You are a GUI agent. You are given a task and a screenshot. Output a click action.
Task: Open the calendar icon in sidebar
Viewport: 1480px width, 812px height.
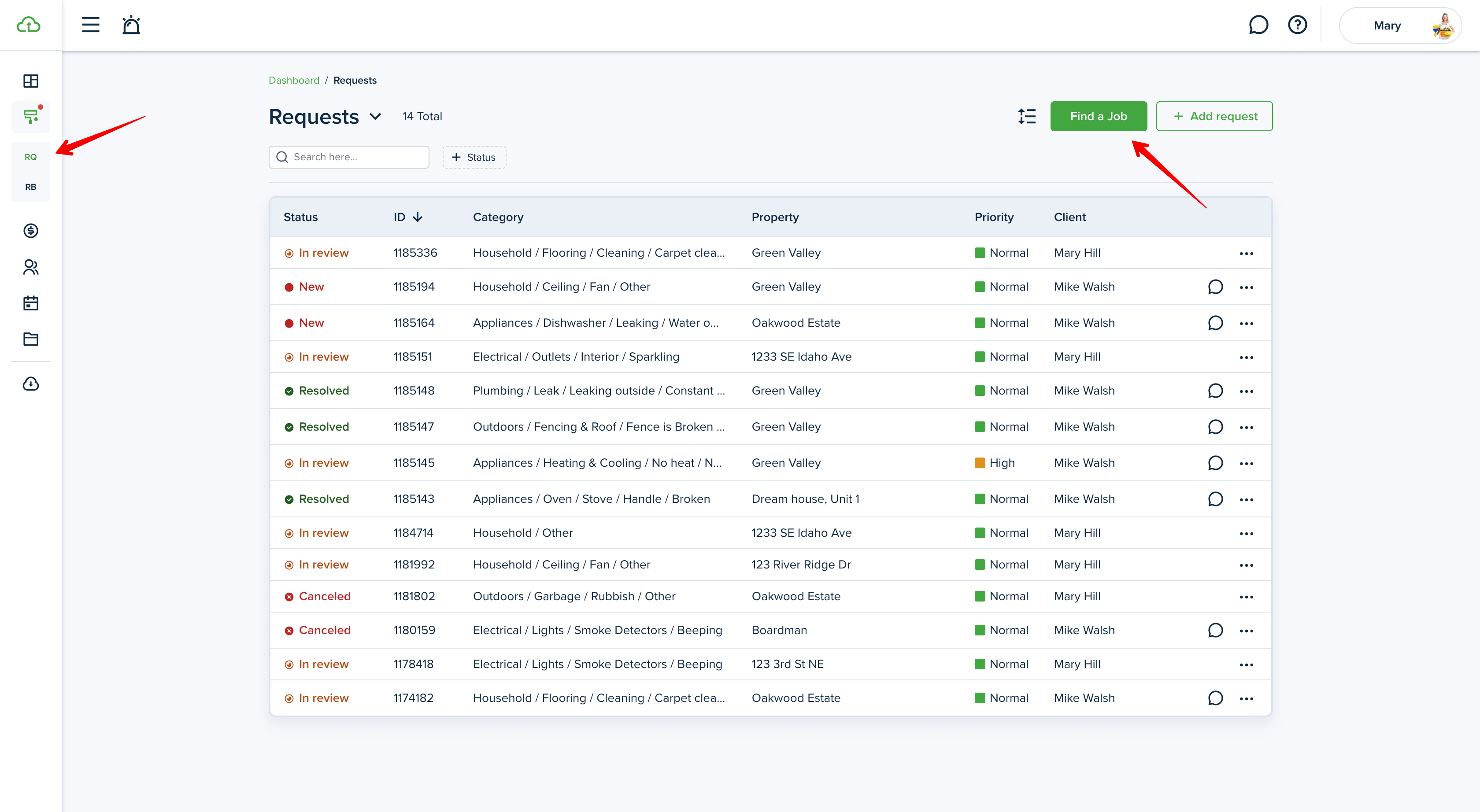click(30, 303)
